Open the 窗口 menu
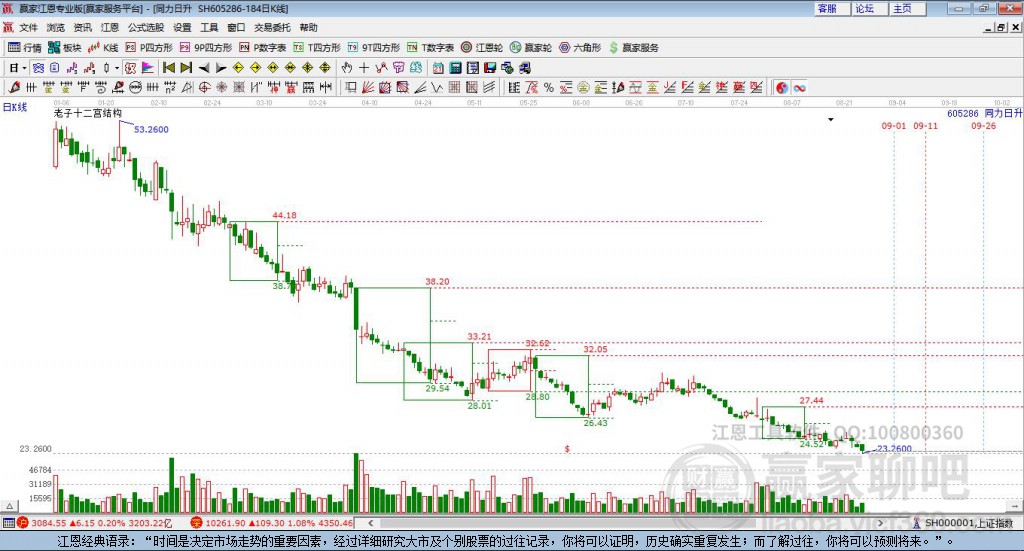 236,27
